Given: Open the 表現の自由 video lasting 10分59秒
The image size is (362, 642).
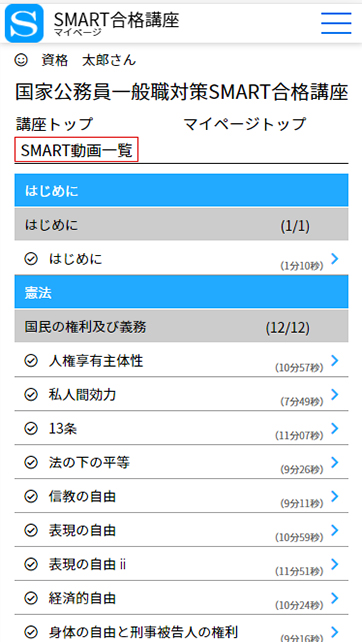Looking at the screenshot, I should 181,530.
